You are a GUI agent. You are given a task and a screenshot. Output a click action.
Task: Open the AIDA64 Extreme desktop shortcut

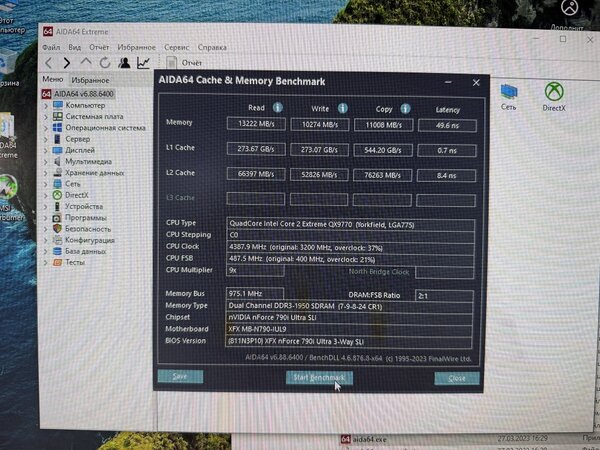(x=8, y=136)
